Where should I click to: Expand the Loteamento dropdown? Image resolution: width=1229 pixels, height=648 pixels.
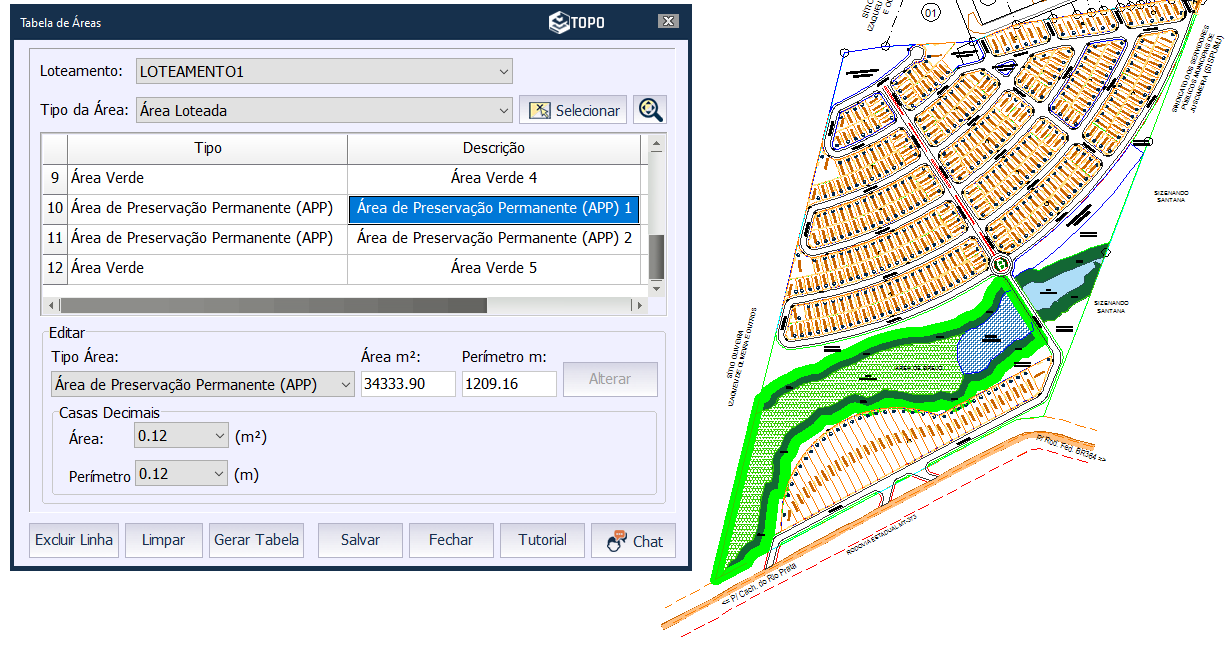coord(503,71)
